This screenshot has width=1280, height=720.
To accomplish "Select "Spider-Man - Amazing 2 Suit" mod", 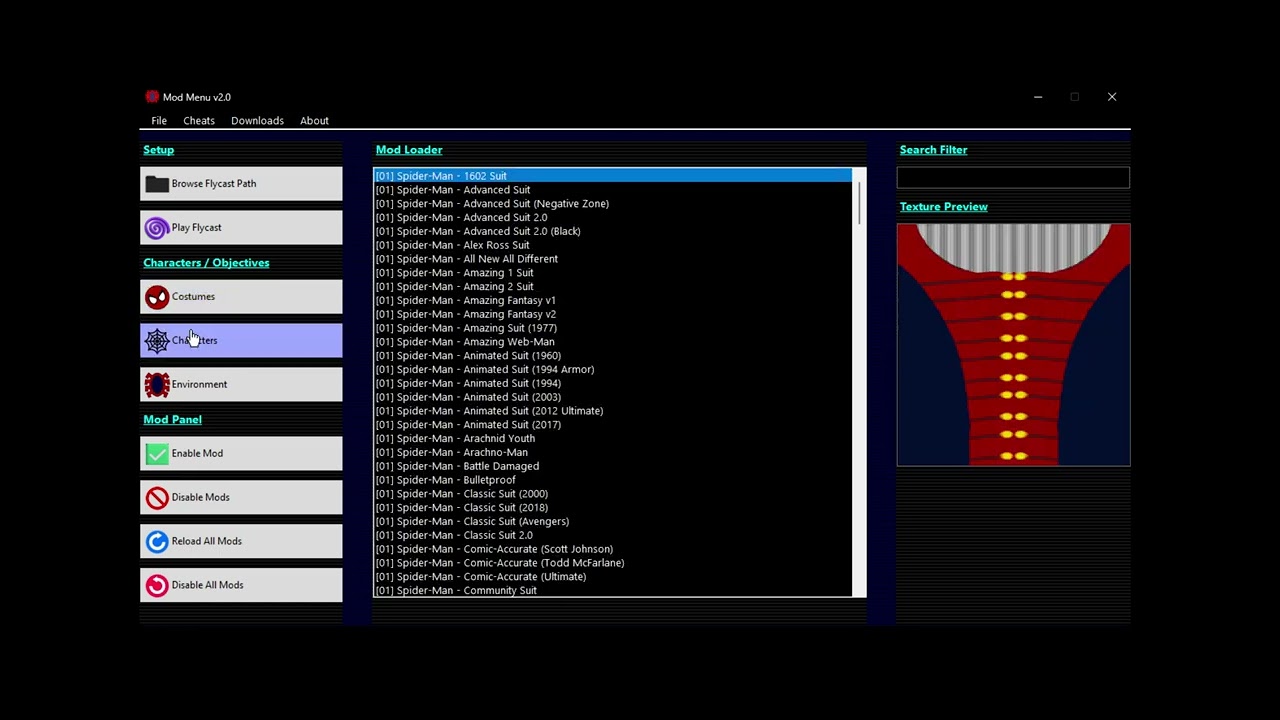I will [613, 287].
